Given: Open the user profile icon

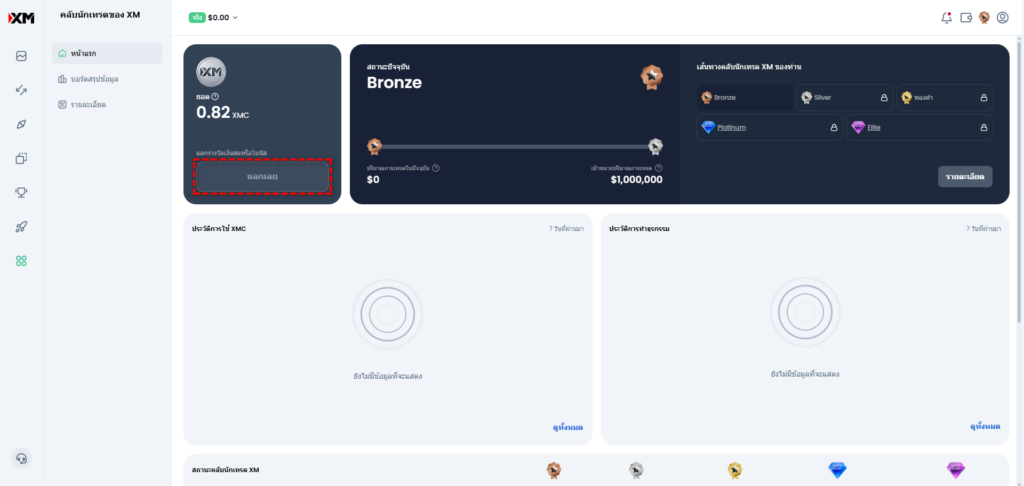Looking at the screenshot, I should pos(1002,18).
